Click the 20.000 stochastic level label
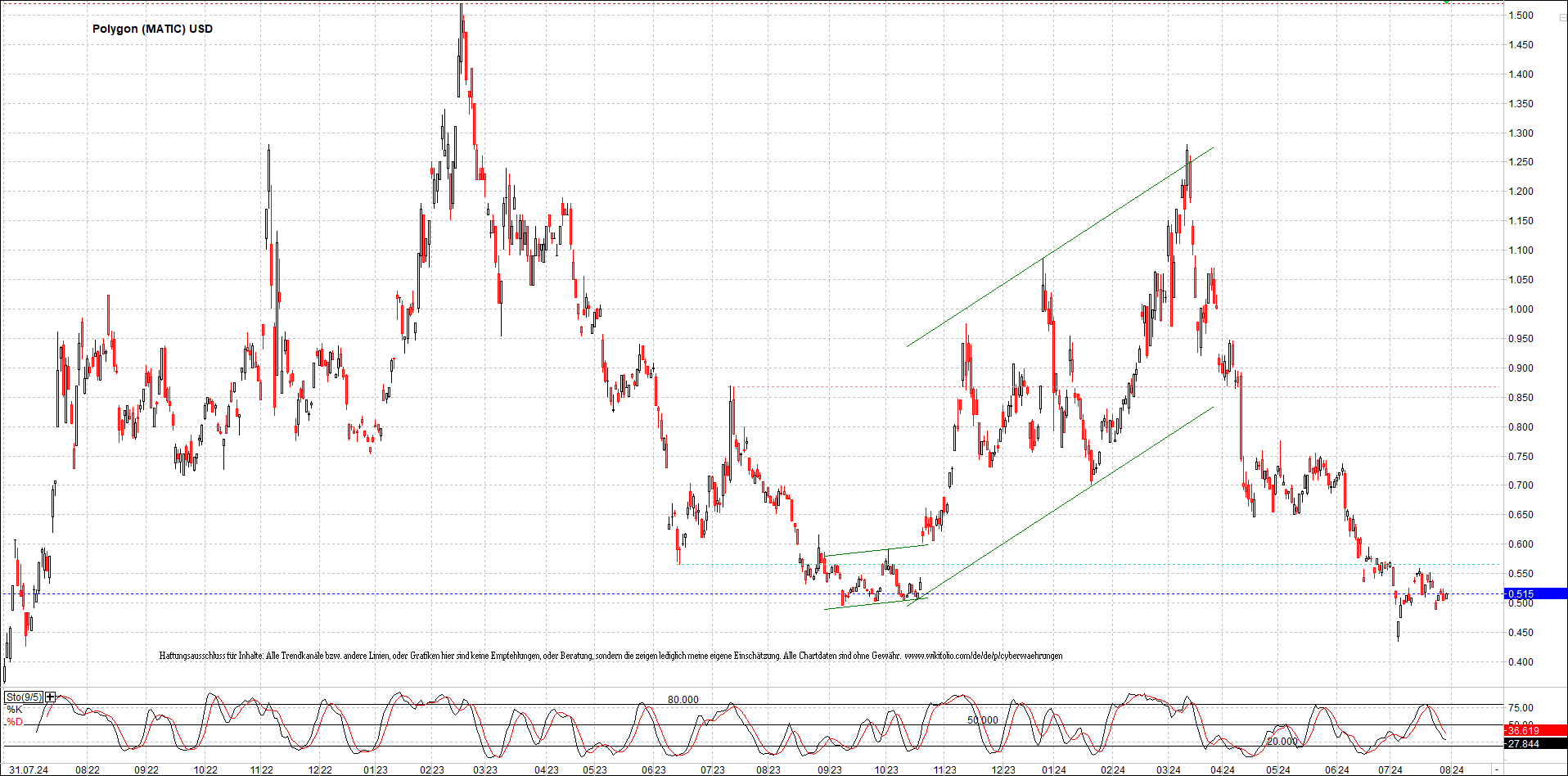The width and height of the screenshot is (1568, 776). pyautogui.click(x=1282, y=742)
